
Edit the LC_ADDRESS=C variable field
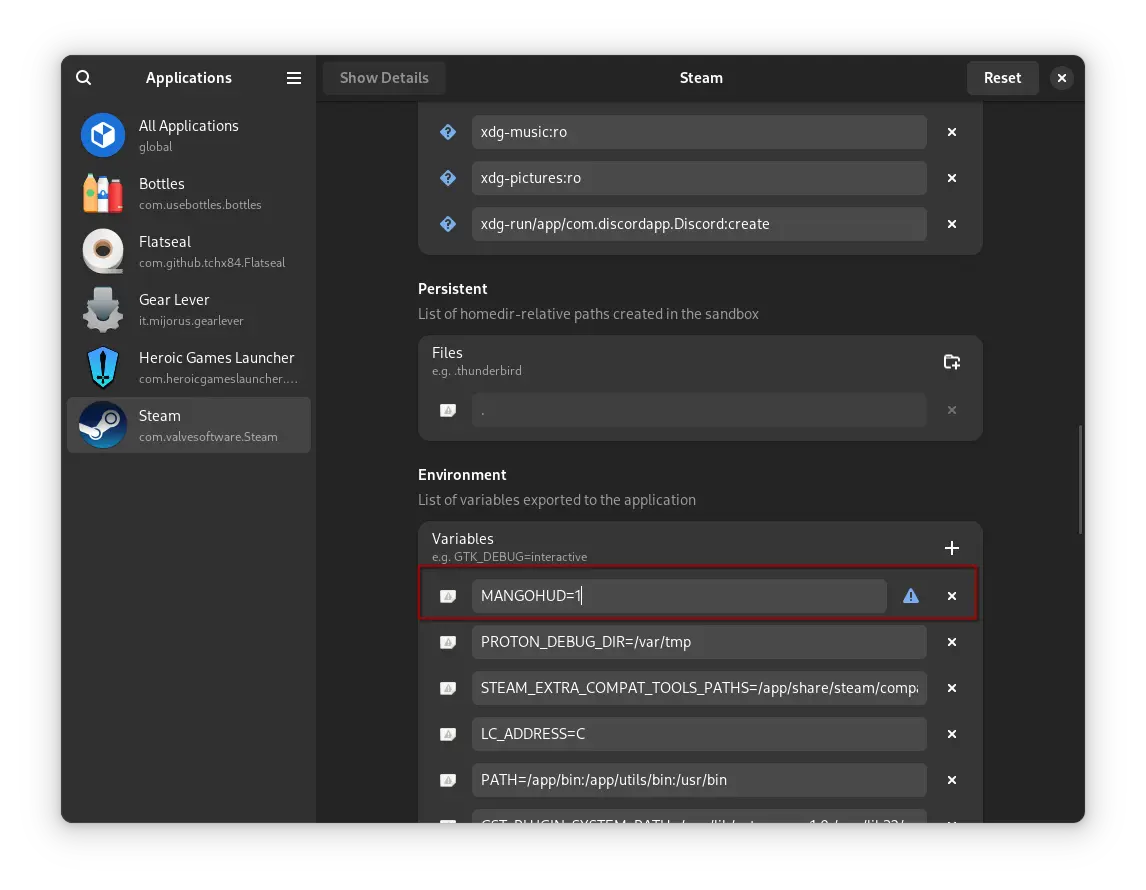(699, 734)
